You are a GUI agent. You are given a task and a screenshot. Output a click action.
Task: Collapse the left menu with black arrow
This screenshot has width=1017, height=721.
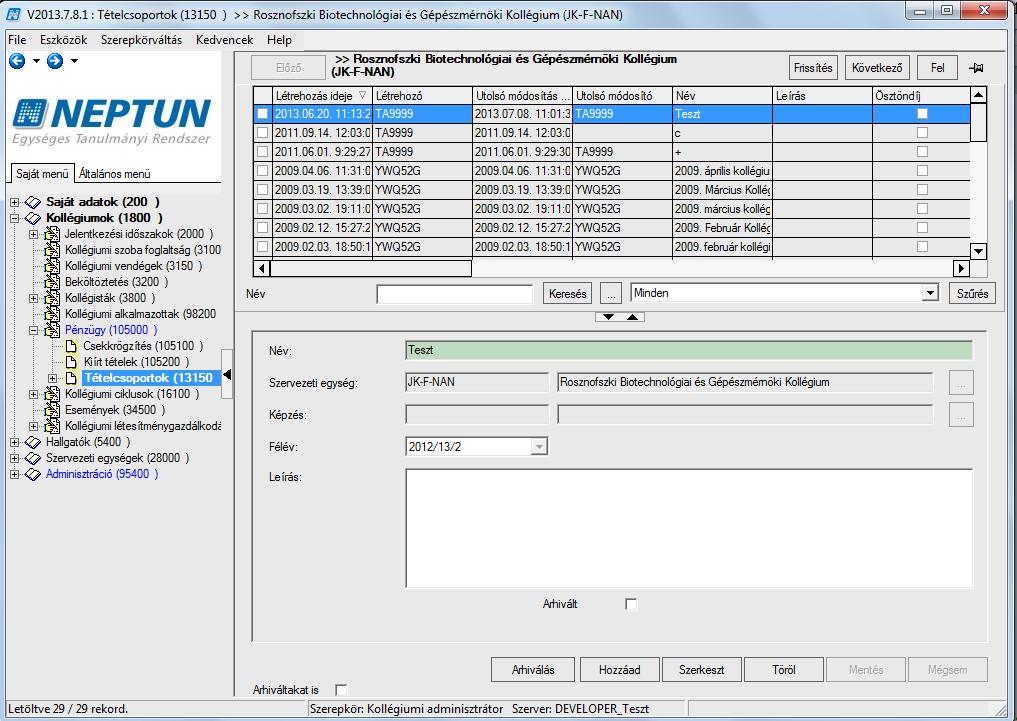[227, 374]
